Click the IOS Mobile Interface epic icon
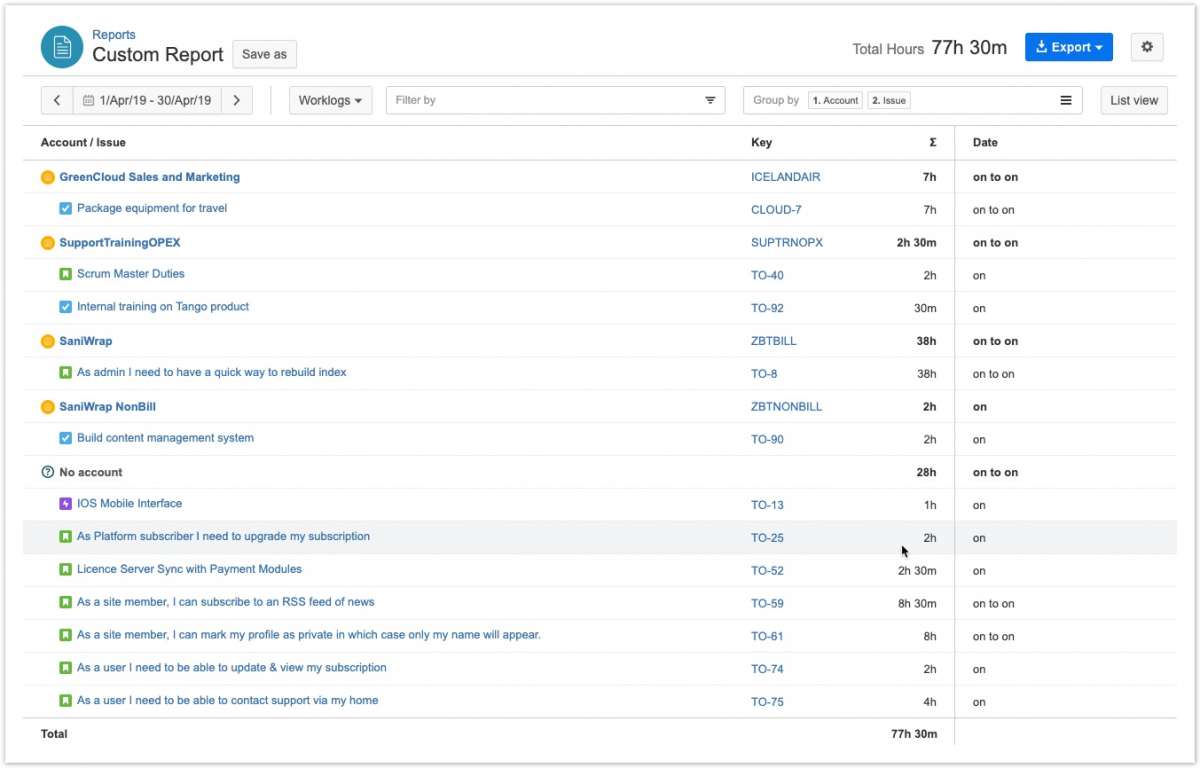Screen dimensions: 1200x768 (65, 504)
